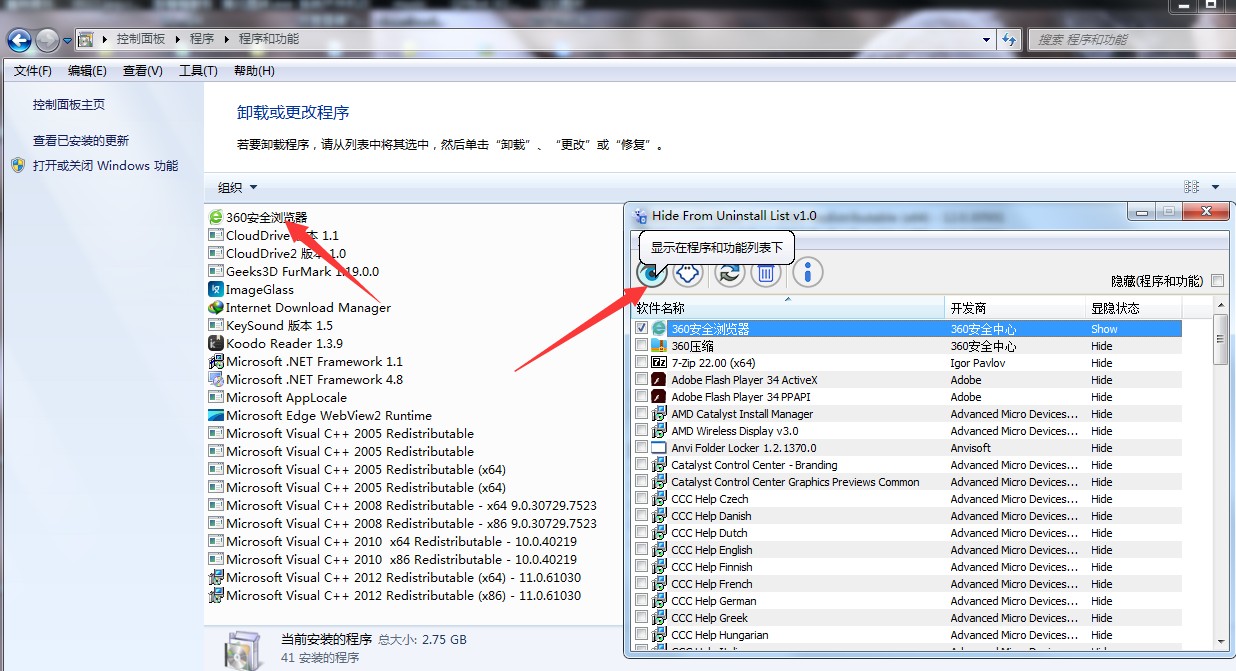Click the Adobe Flash Player 34 ActiveX icon
The image size is (1236, 671).
tap(659, 379)
